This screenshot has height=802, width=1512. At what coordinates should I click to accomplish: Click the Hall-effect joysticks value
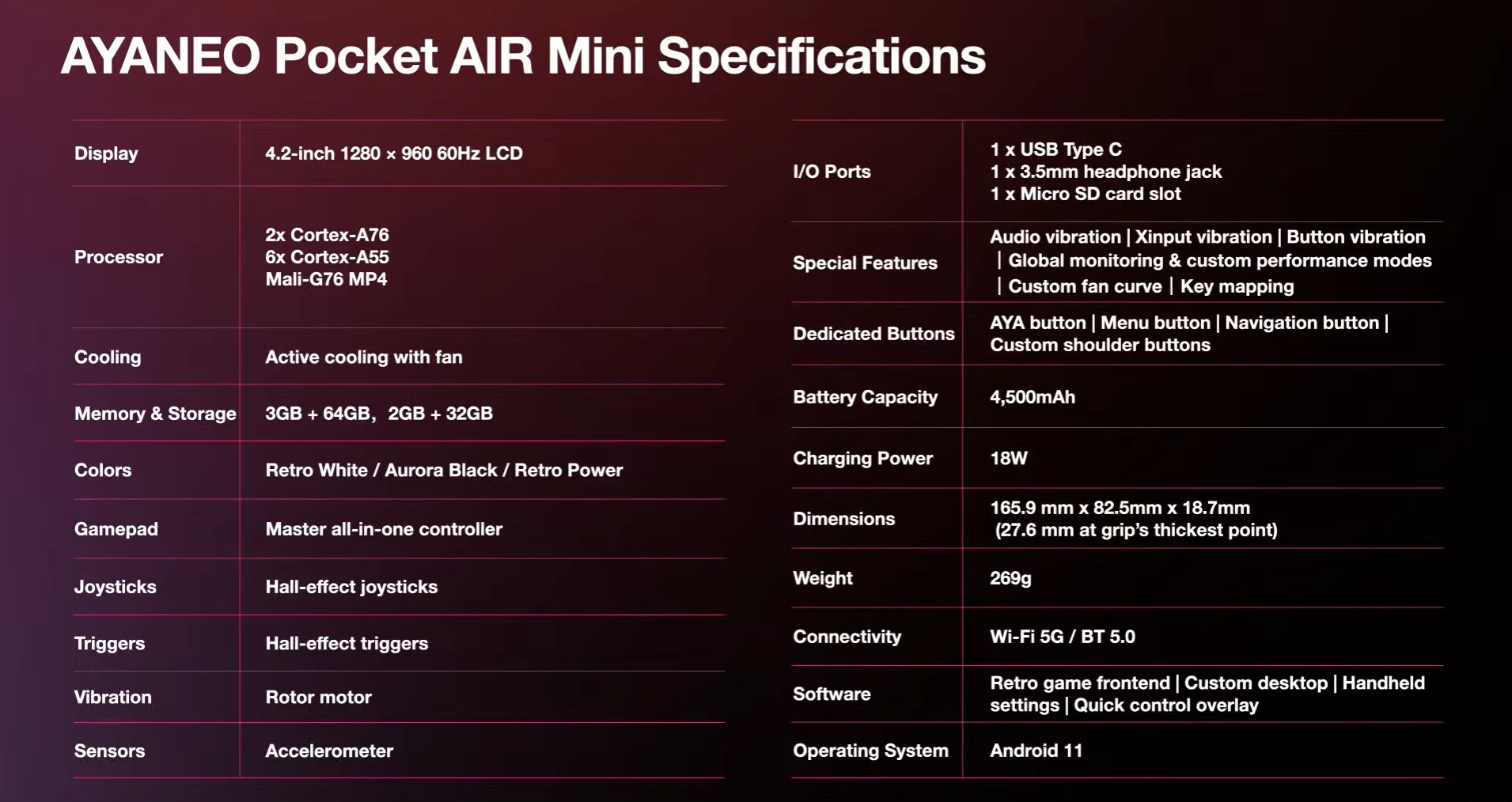pyautogui.click(x=351, y=587)
